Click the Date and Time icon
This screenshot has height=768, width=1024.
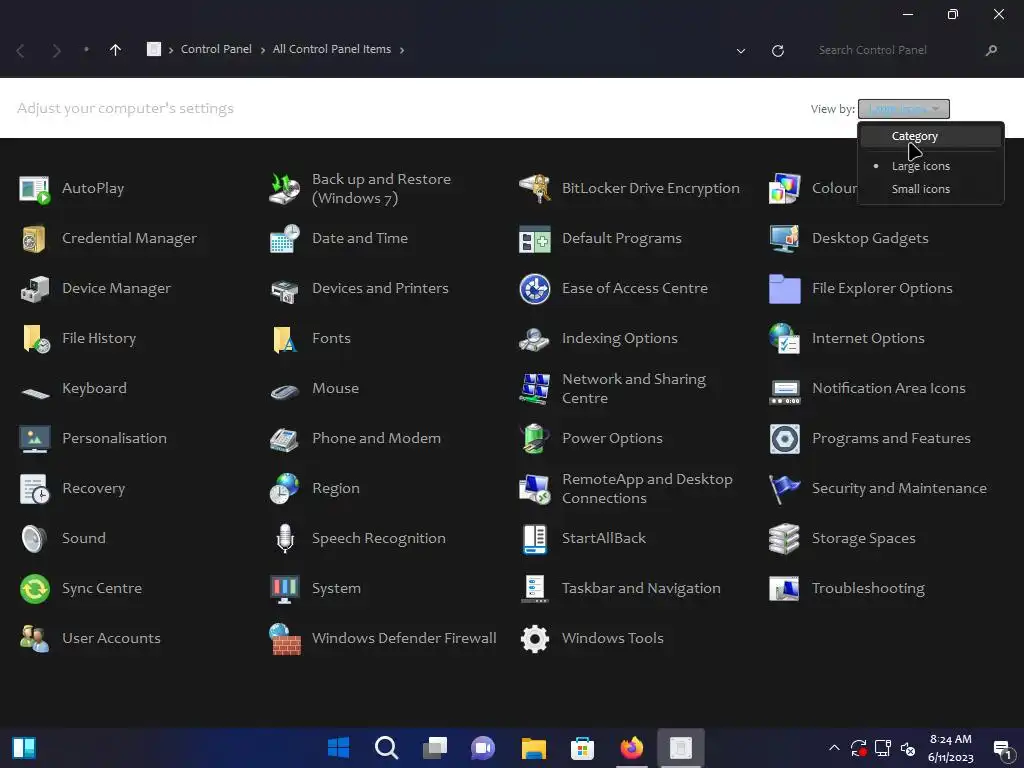pos(285,239)
